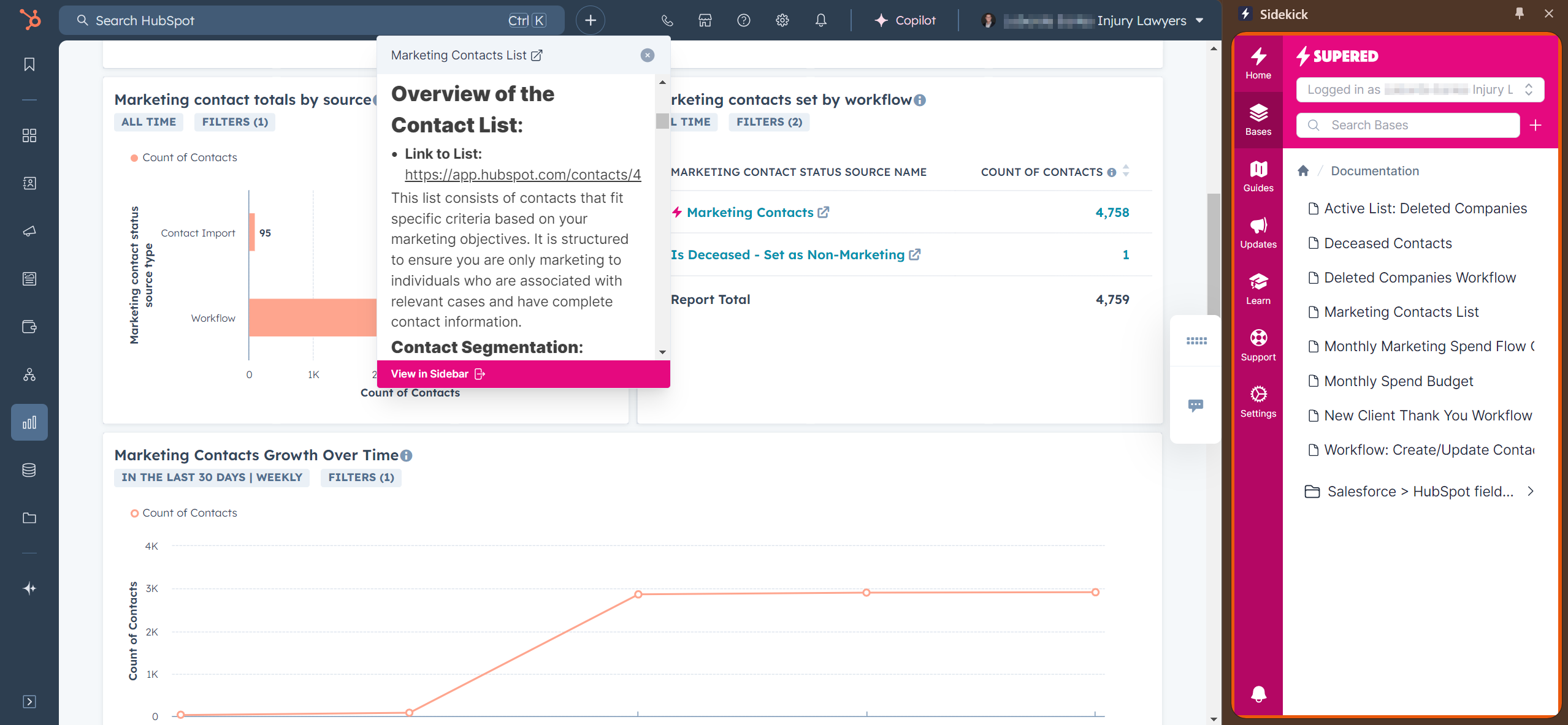The width and height of the screenshot is (1568, 725).
Task: Open the Marketplace icon in top bar
Action: [x=705, y=20]
